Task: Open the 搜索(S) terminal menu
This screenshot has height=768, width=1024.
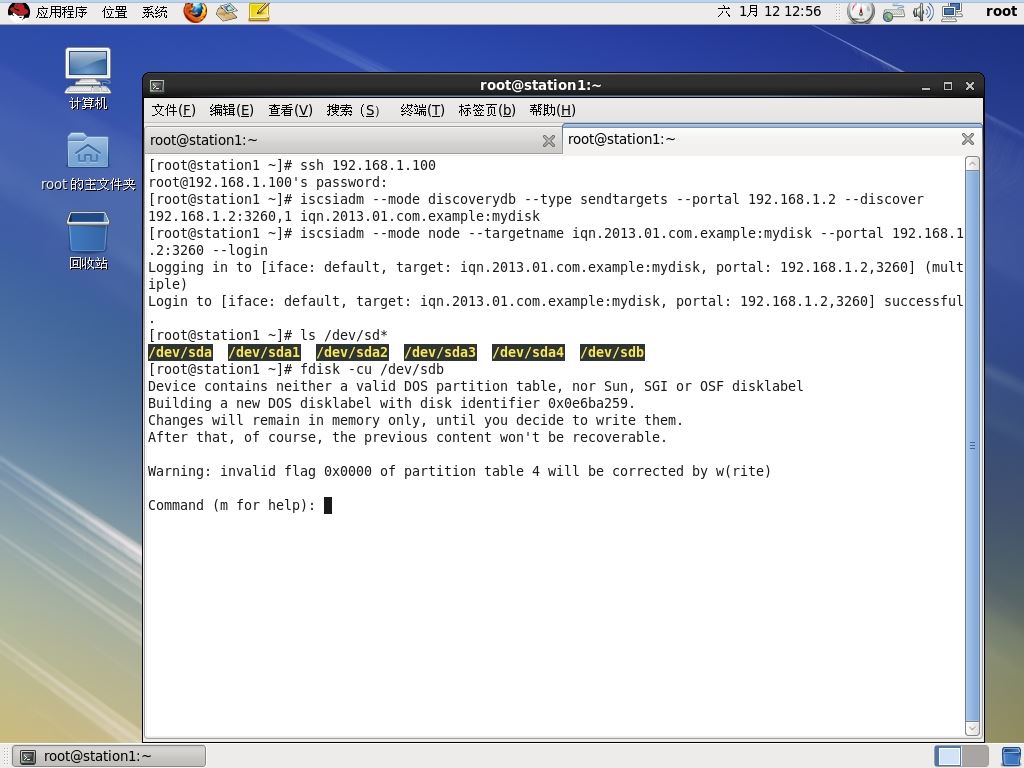Action: pos(353,110)
